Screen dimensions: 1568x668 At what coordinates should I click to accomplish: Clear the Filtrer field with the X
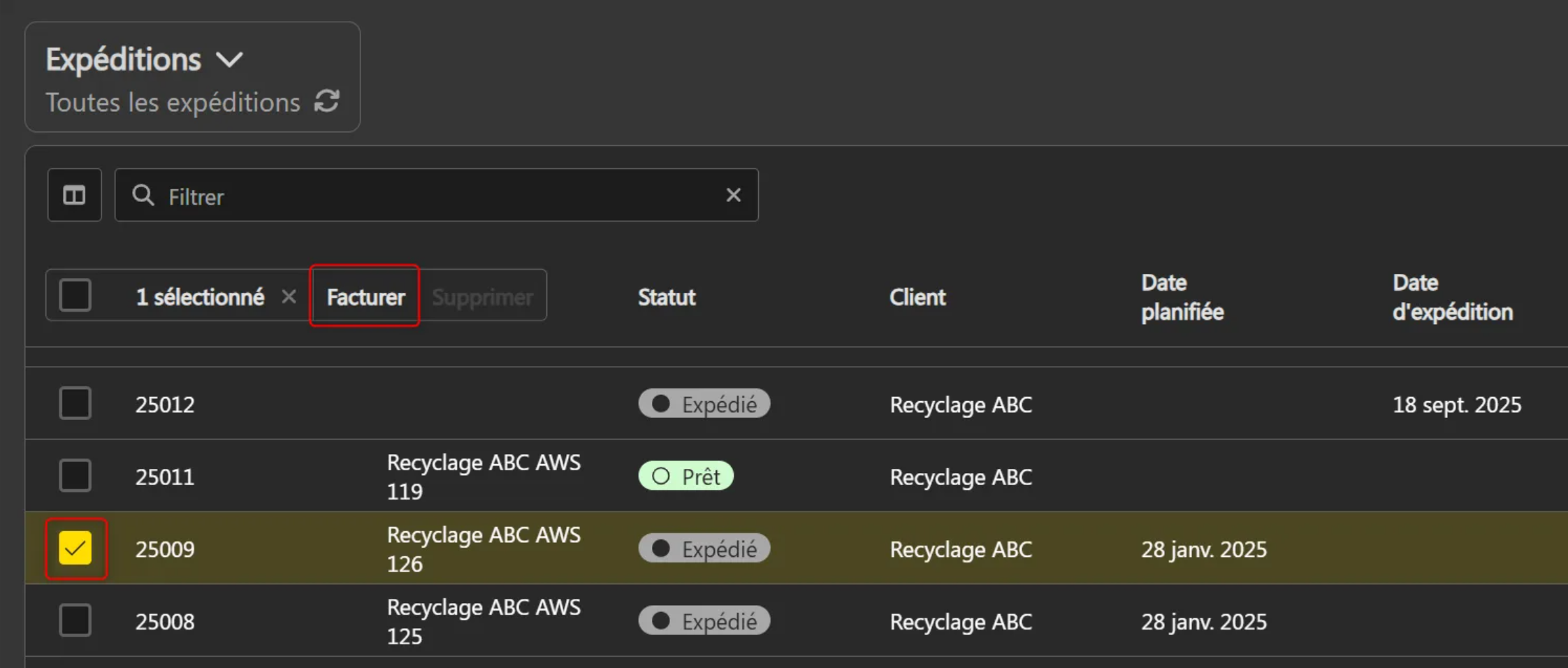733,195
